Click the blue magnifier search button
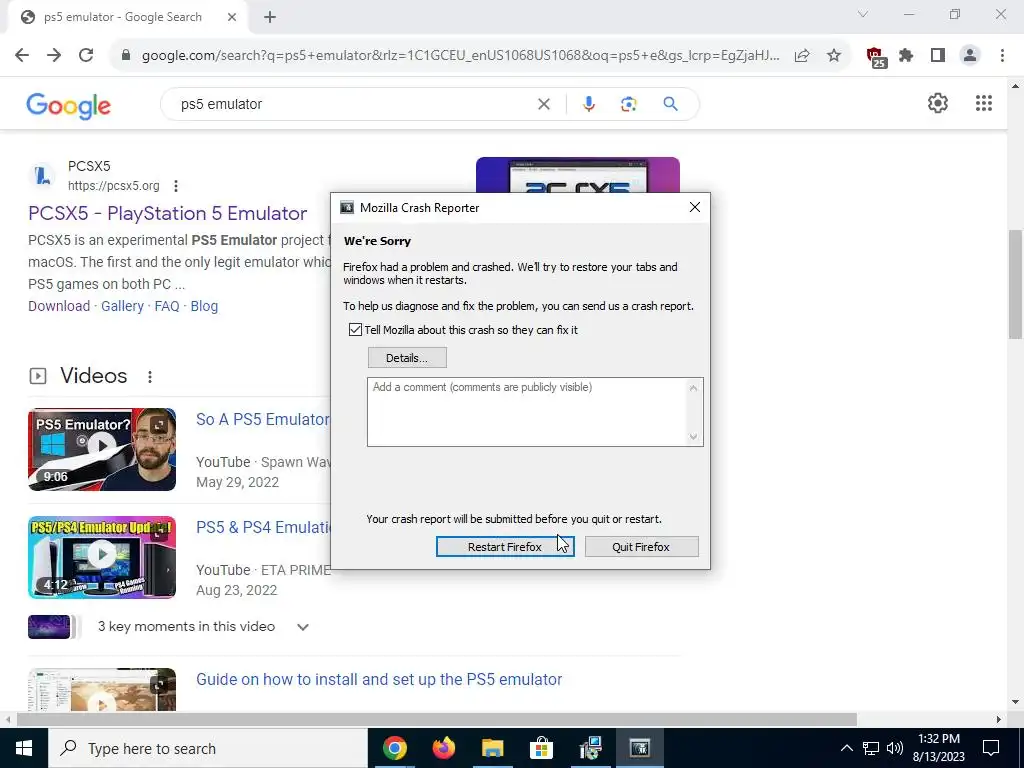This screenshot has width=1024, height=768. tap(670, 104)
